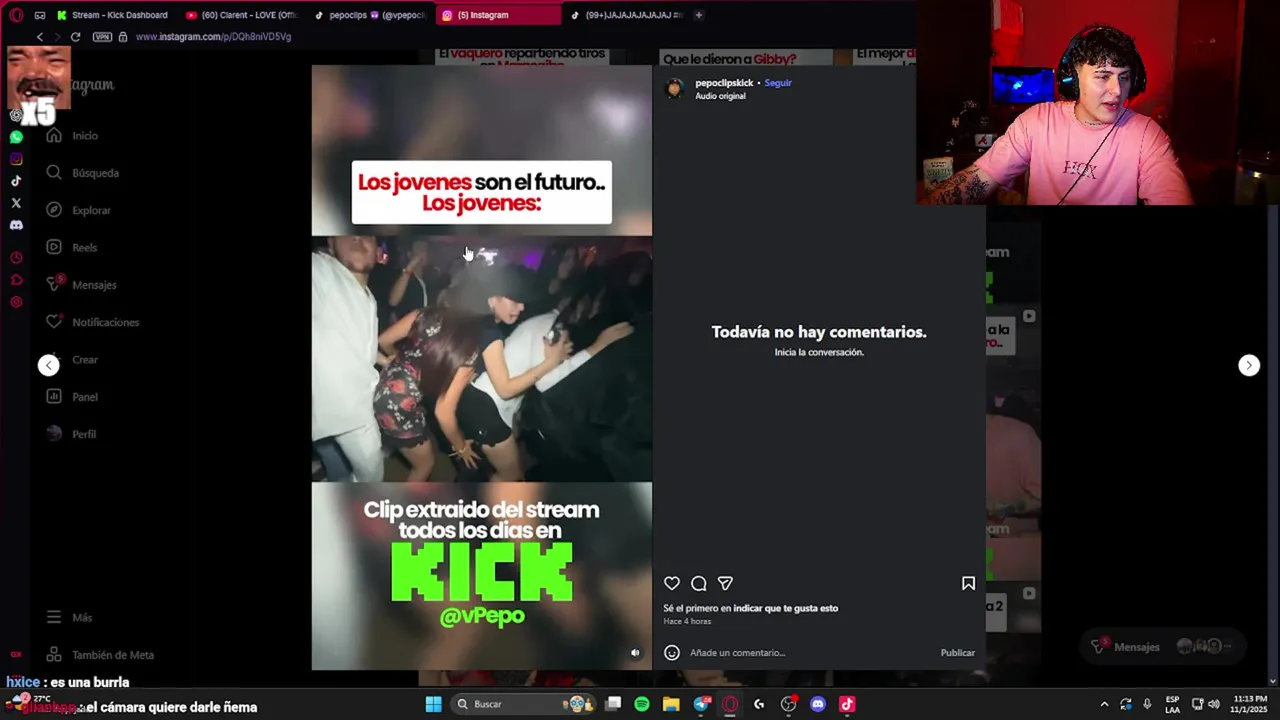Screen dimensions: 1280x720
Task: Open Notificaciones panel
Action: (92, 322)
